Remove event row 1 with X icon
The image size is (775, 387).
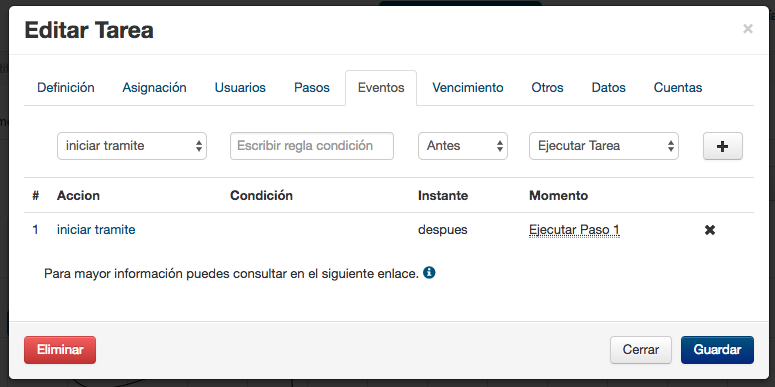[710, 230]
